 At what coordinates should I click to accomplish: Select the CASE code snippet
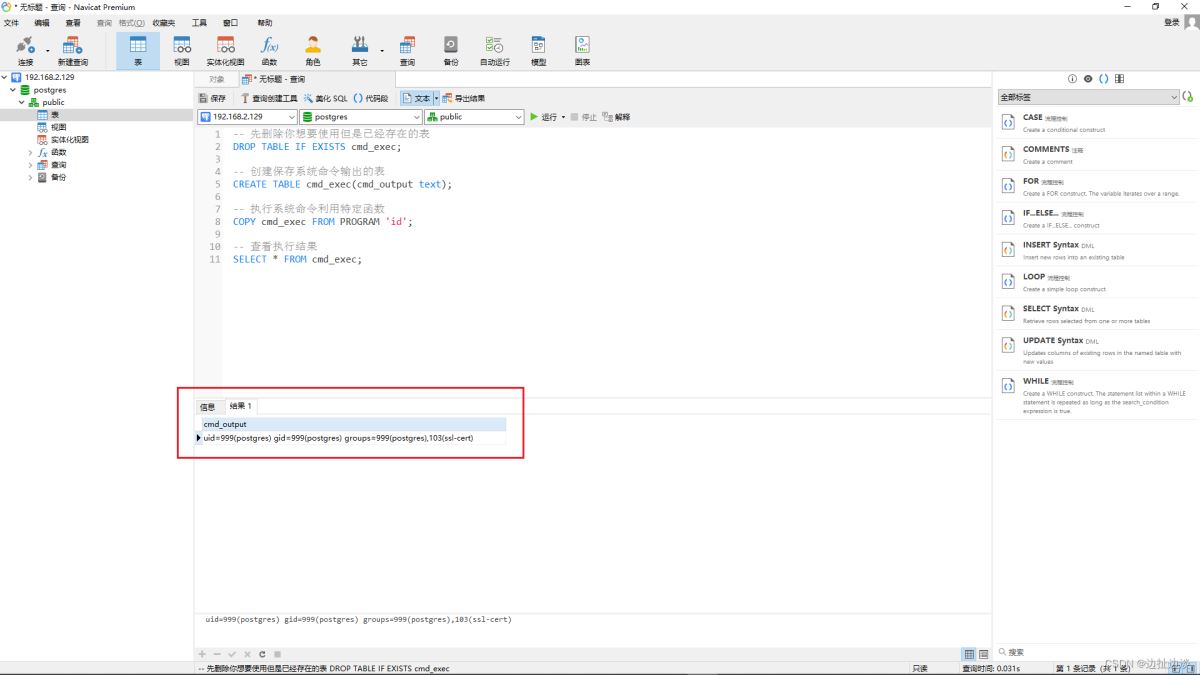pos(1032,118)
